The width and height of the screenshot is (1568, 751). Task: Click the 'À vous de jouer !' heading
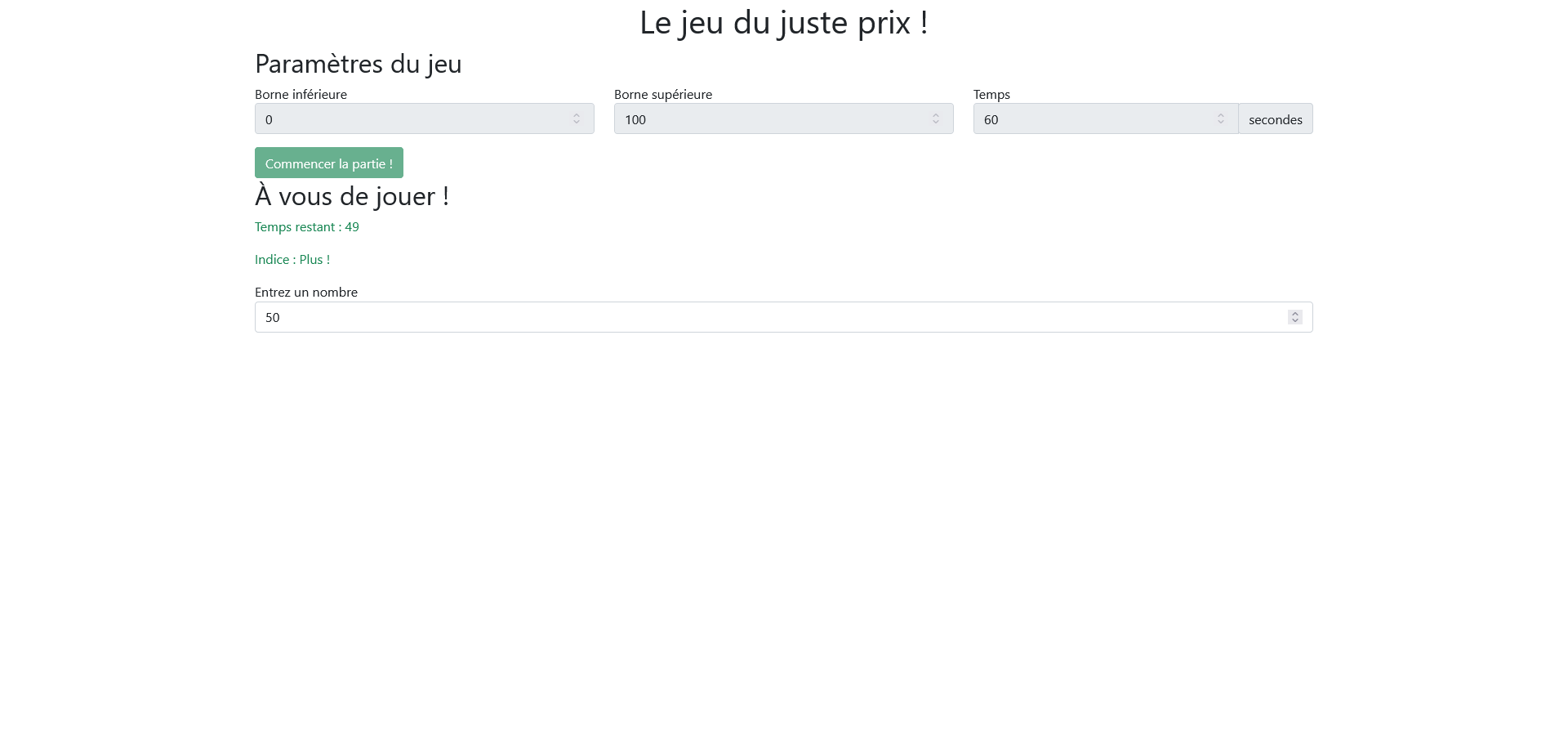pyautogui.click(x=352, y=196)
